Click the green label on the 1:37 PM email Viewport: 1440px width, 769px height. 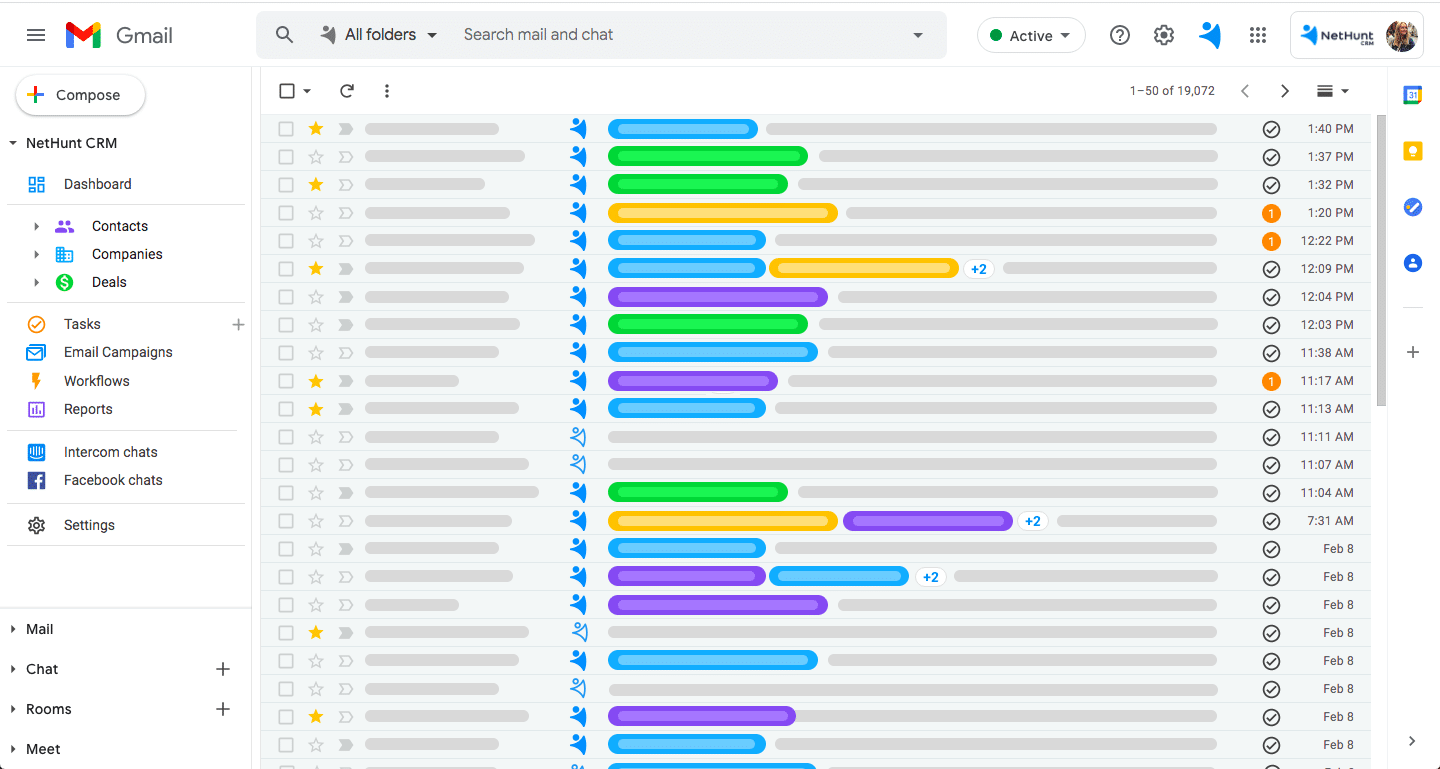click(707, 157)
